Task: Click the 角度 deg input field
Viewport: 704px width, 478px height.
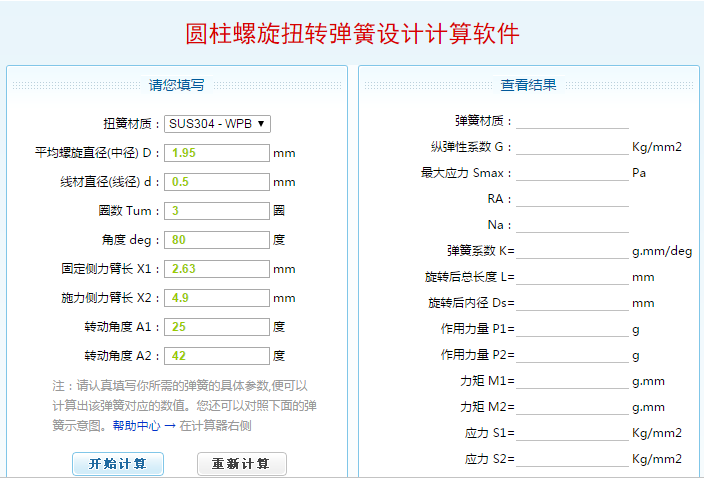Action: [x=217, y=240]
